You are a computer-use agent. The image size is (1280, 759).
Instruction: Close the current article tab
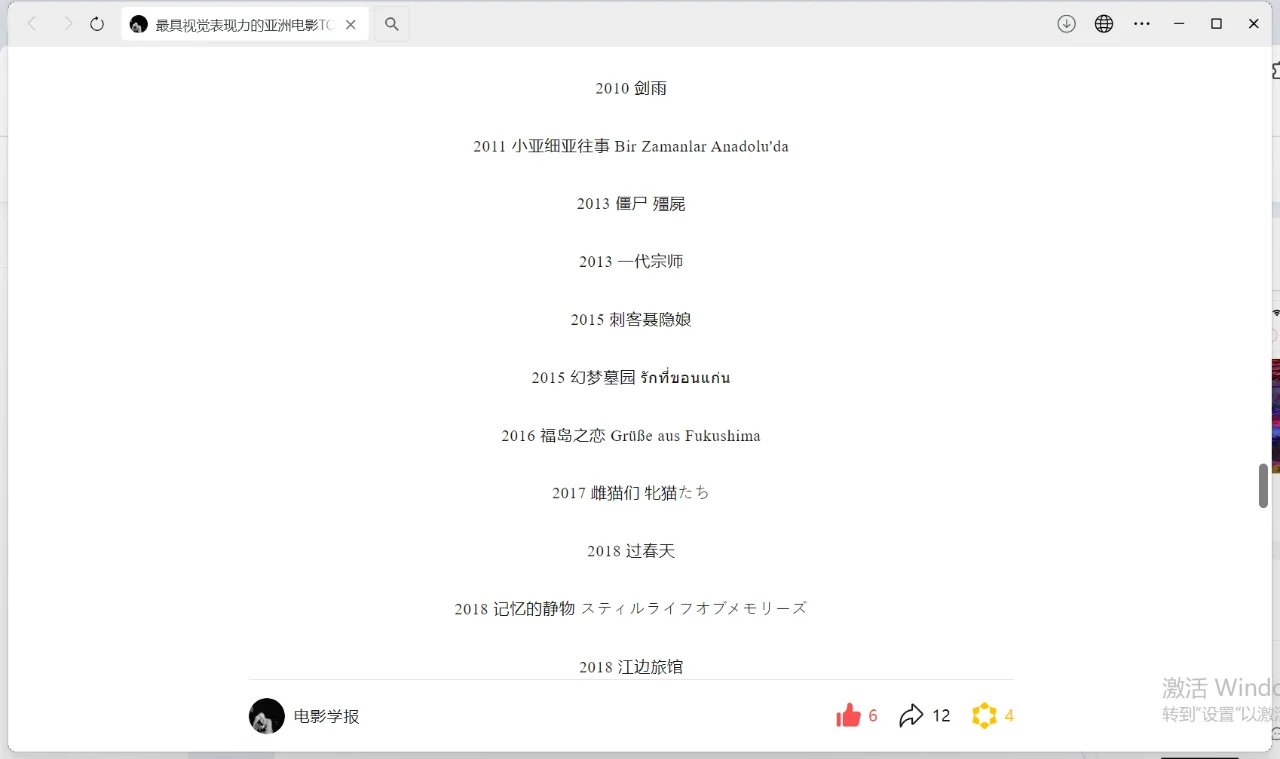[x=349, y=24]
